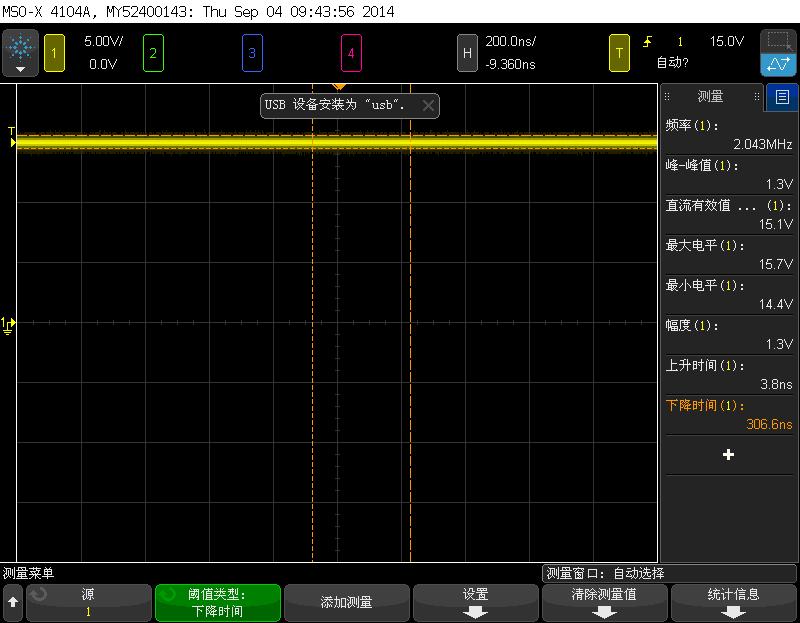Image resolution: width=800 pixels, height=623 pixels.
Task: Close the USB device notification popup
Action: coord(428,106)
